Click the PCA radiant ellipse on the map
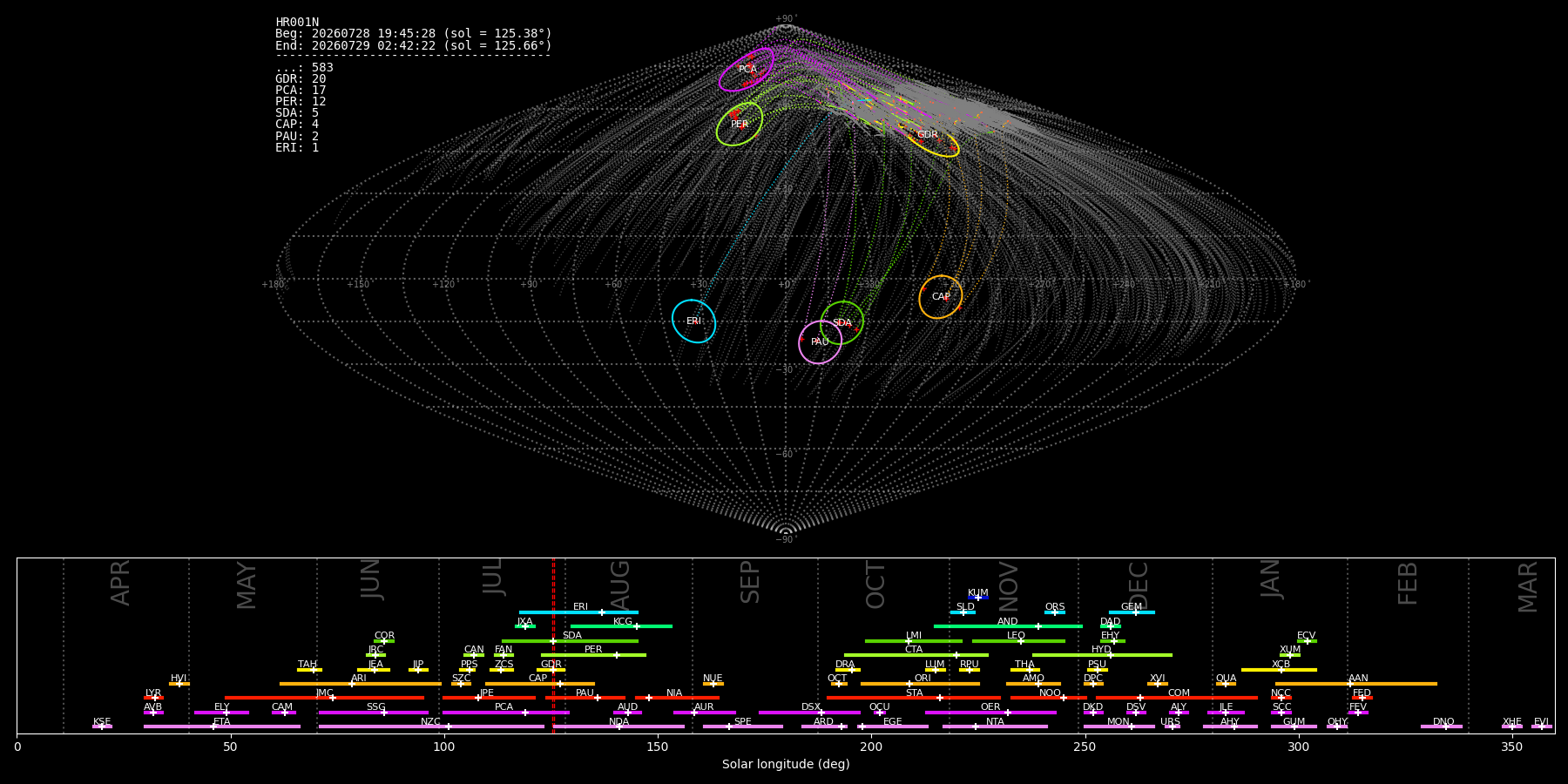Image resolution: width=1568 pixels, height=784 pixels. [747, 70]
